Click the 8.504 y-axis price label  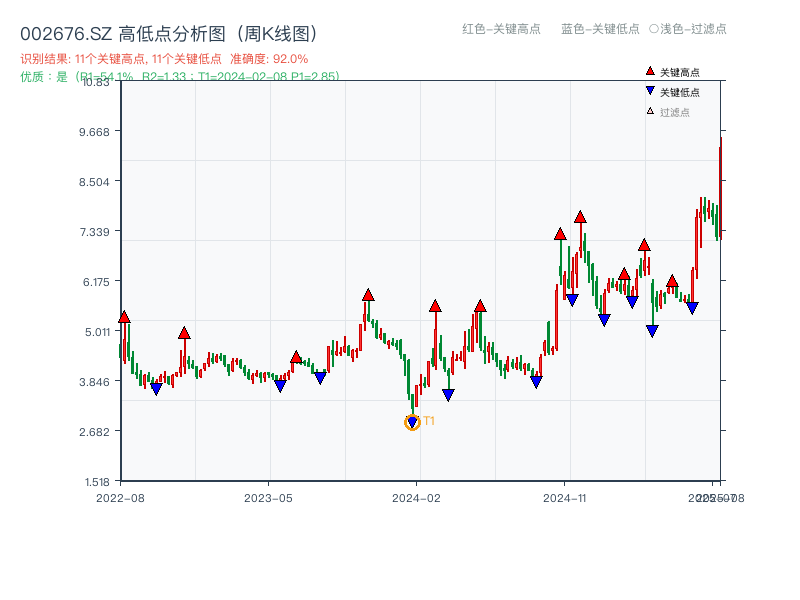(94, 182)
